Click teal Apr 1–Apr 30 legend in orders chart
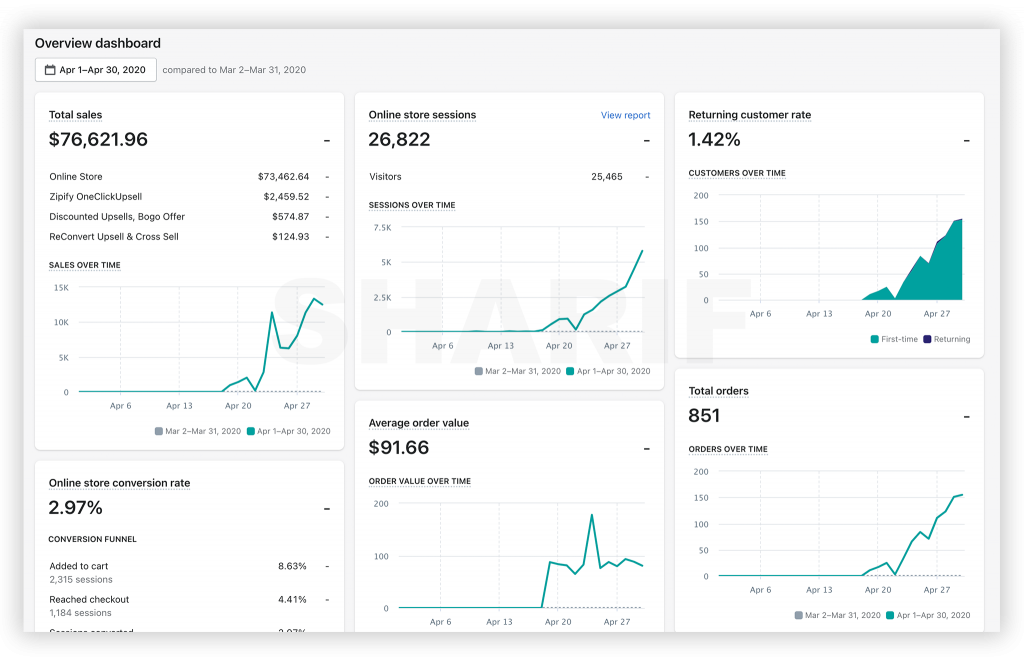Screen dimensions: 1024x661 pyautogui.click(x=928, y=615)
